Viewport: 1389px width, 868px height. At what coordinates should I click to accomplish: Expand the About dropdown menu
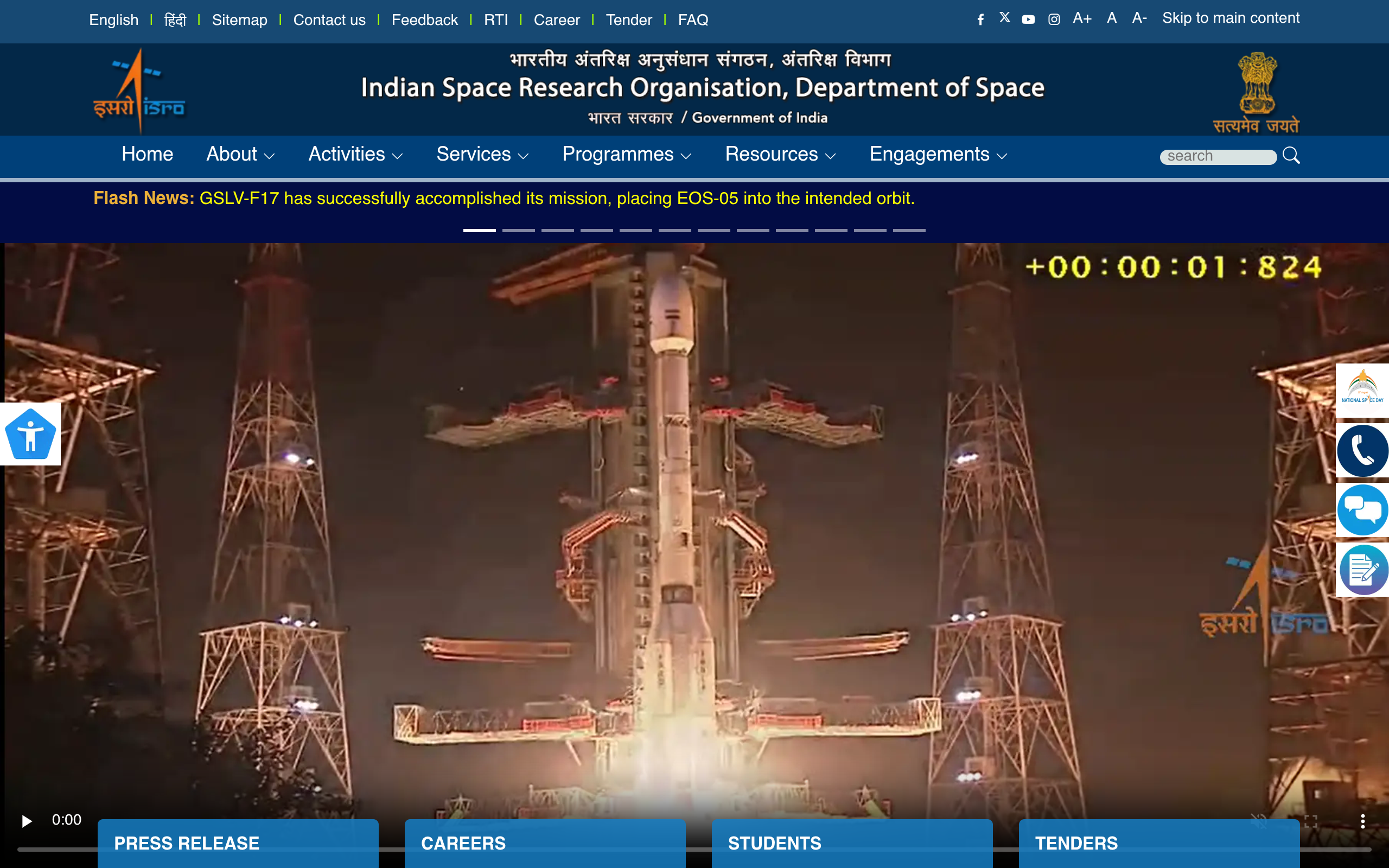pos(240,155)
